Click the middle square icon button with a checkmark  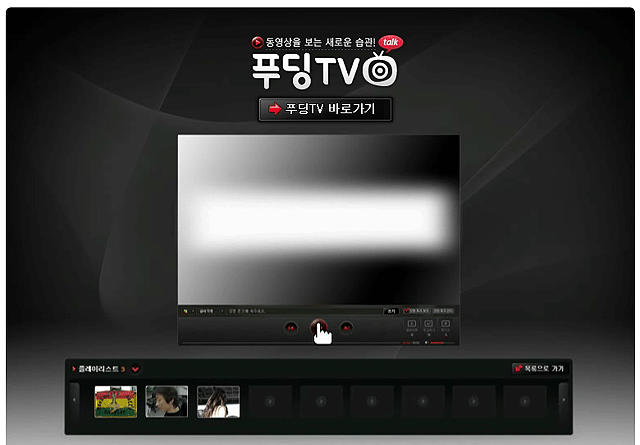(429, 324)
